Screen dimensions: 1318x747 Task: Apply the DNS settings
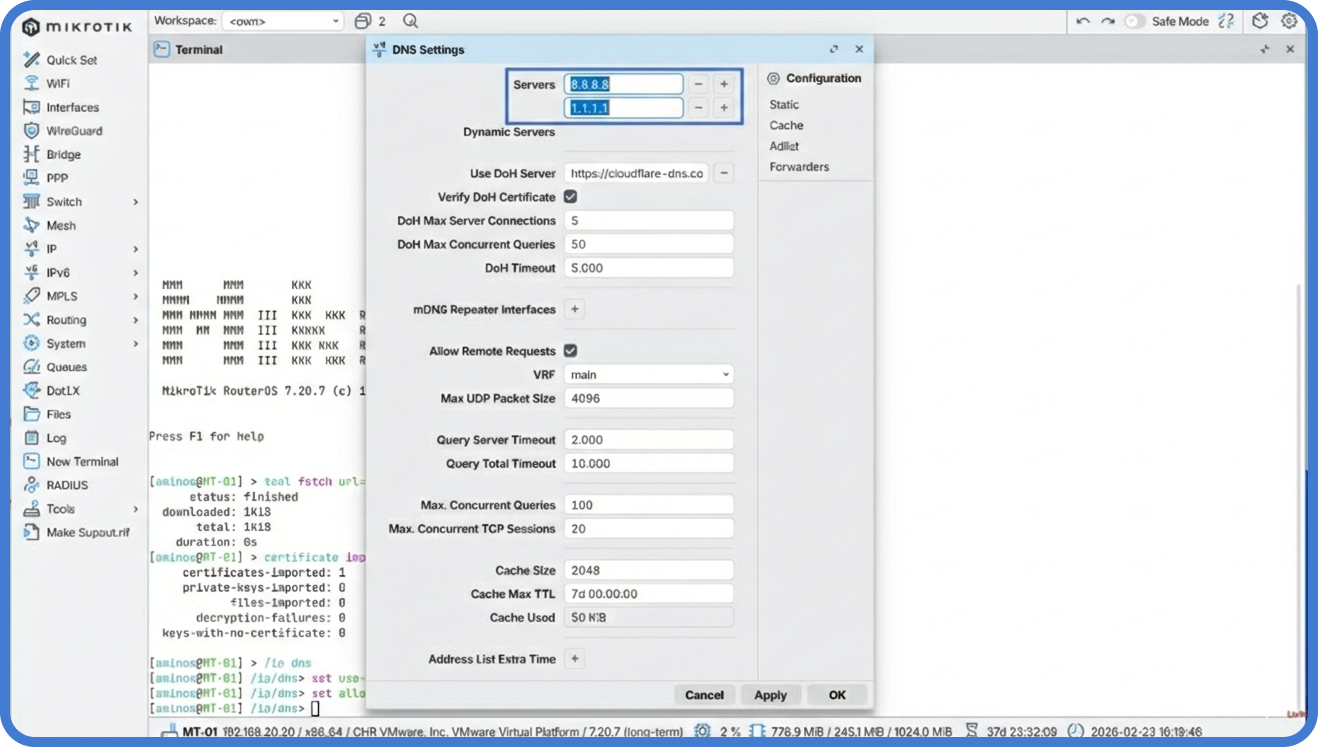coord(770,694)
